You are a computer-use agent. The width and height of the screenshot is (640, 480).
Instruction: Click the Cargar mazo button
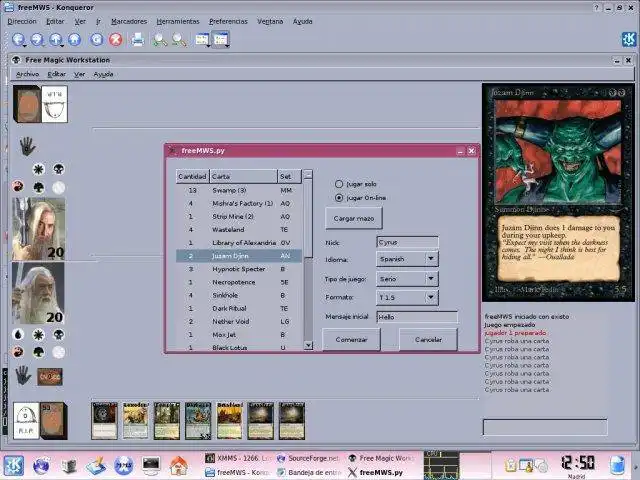tap(354, 218)
